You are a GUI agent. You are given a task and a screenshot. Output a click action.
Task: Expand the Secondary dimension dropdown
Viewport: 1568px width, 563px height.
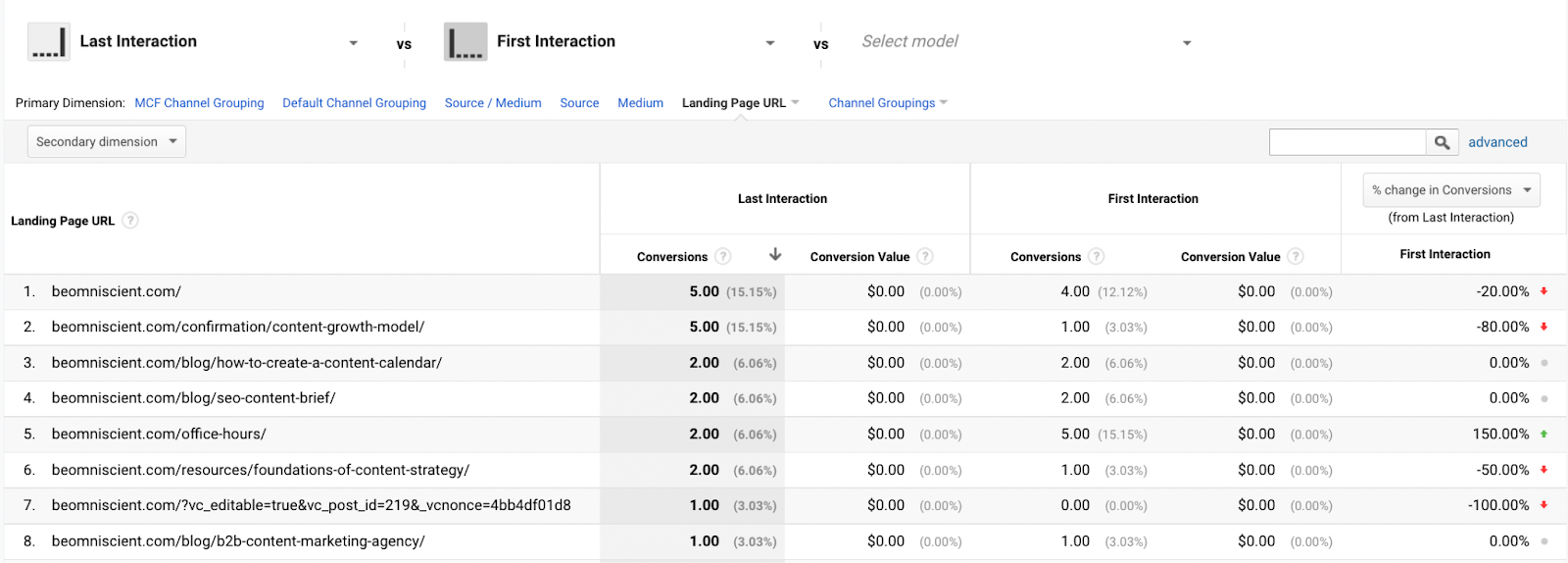pos(106,142)
